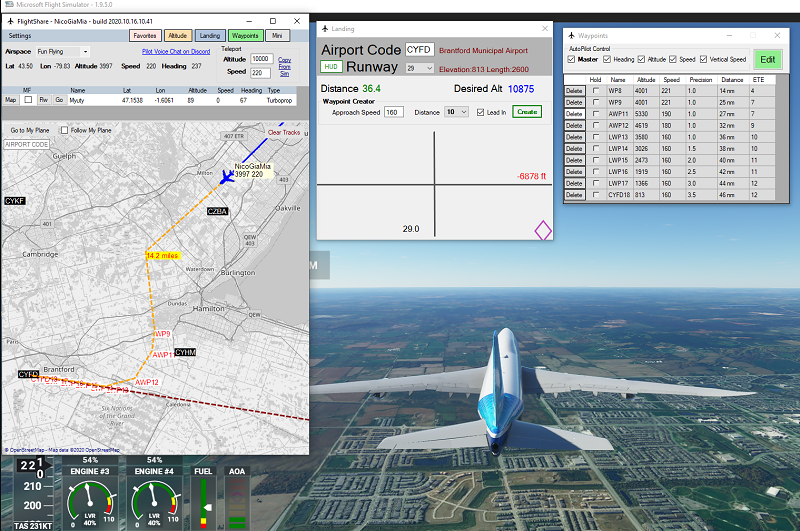800x531 pixels.
Task: Click the Map button for Myuty
Action: [x=11, y=100]
